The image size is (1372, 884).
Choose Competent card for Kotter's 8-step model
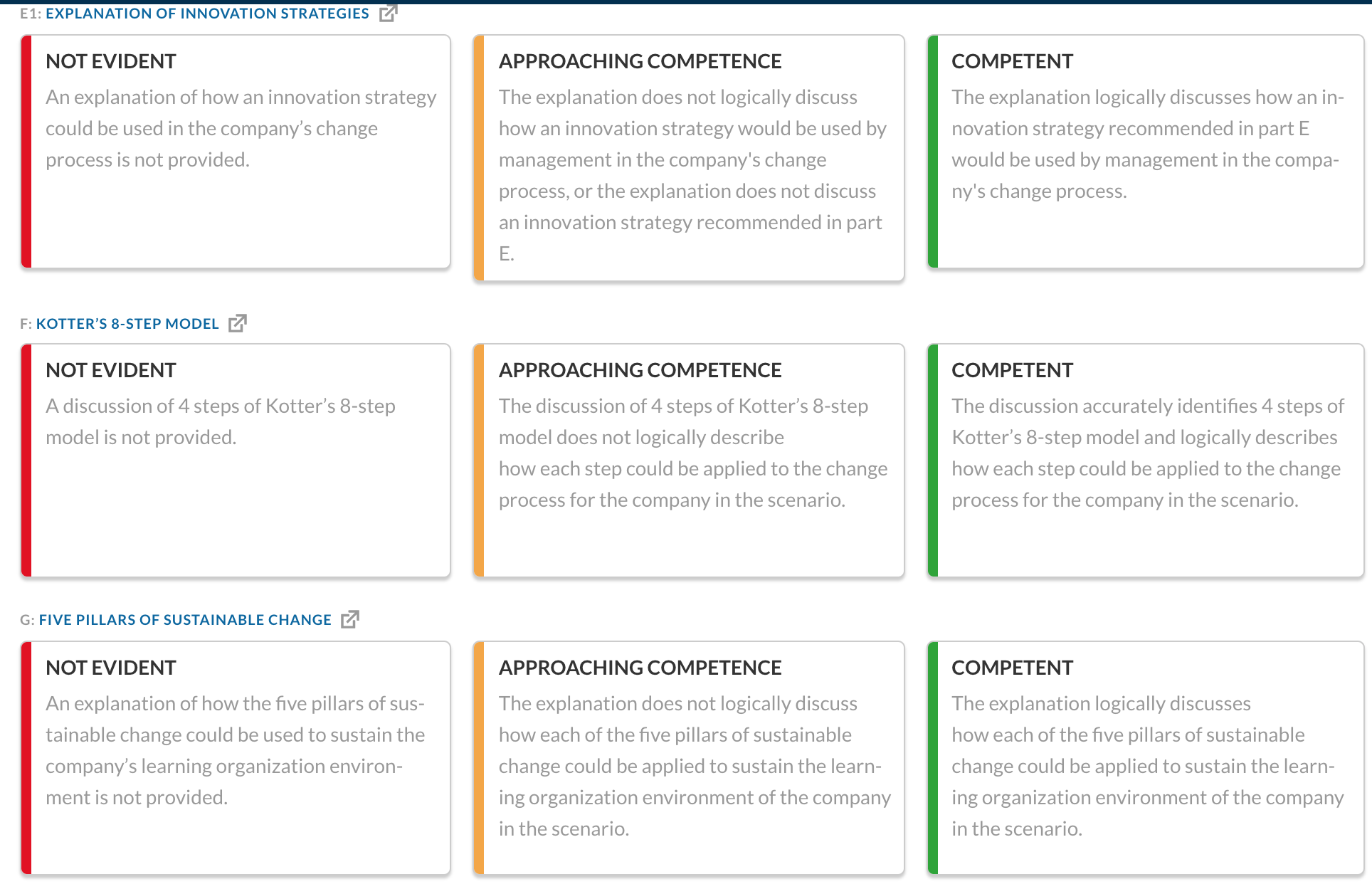tap(1146, 461)
